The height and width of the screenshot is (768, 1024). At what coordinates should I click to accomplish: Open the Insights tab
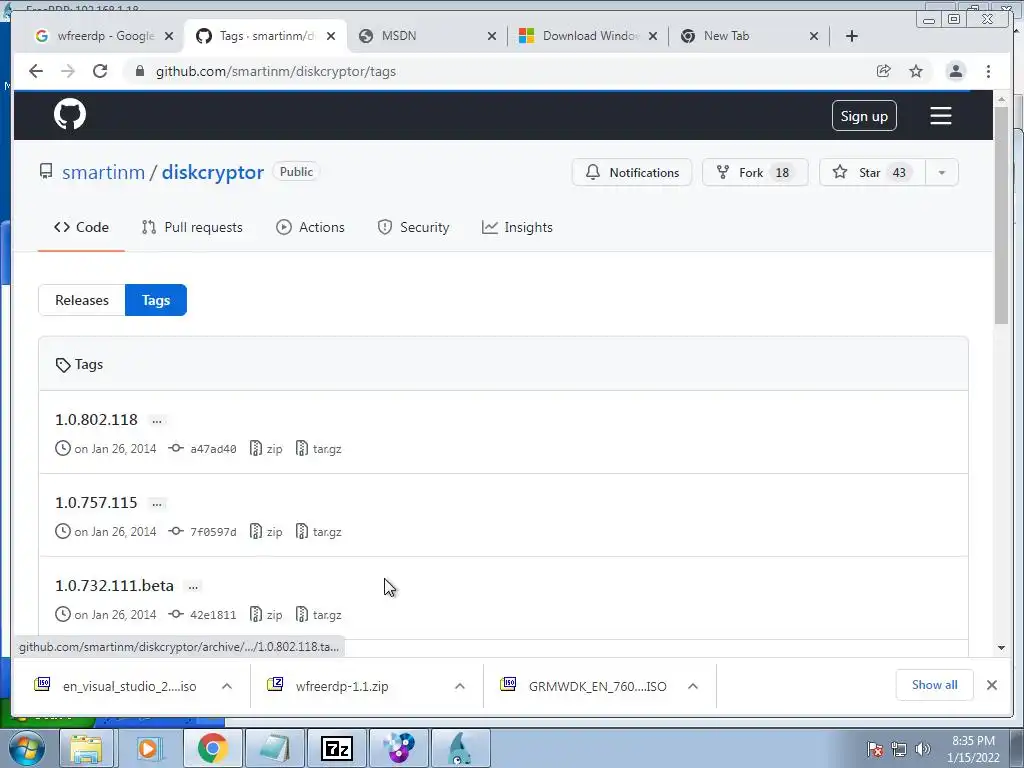(x=517, y=227)
